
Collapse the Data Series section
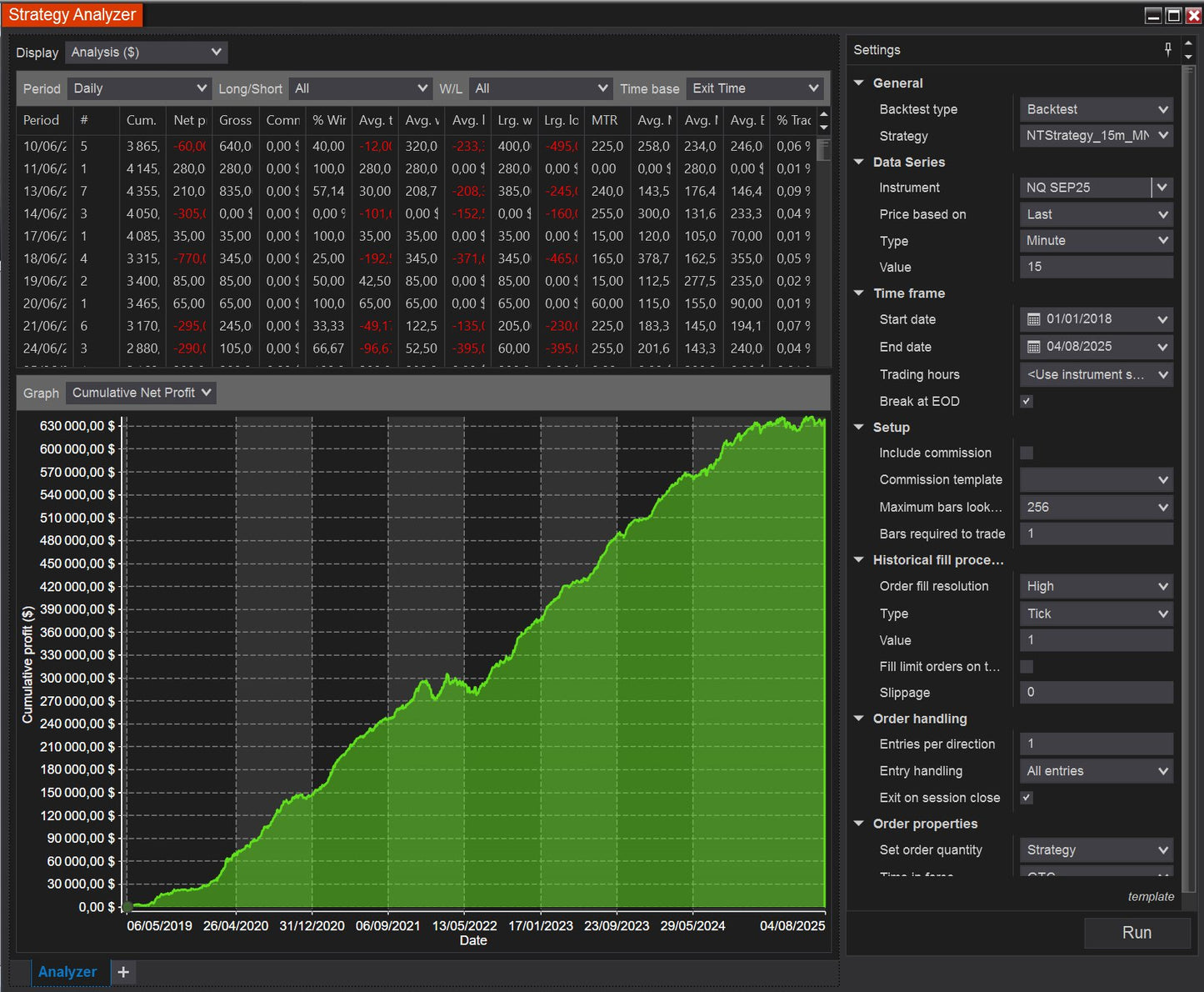click(859, 162)
